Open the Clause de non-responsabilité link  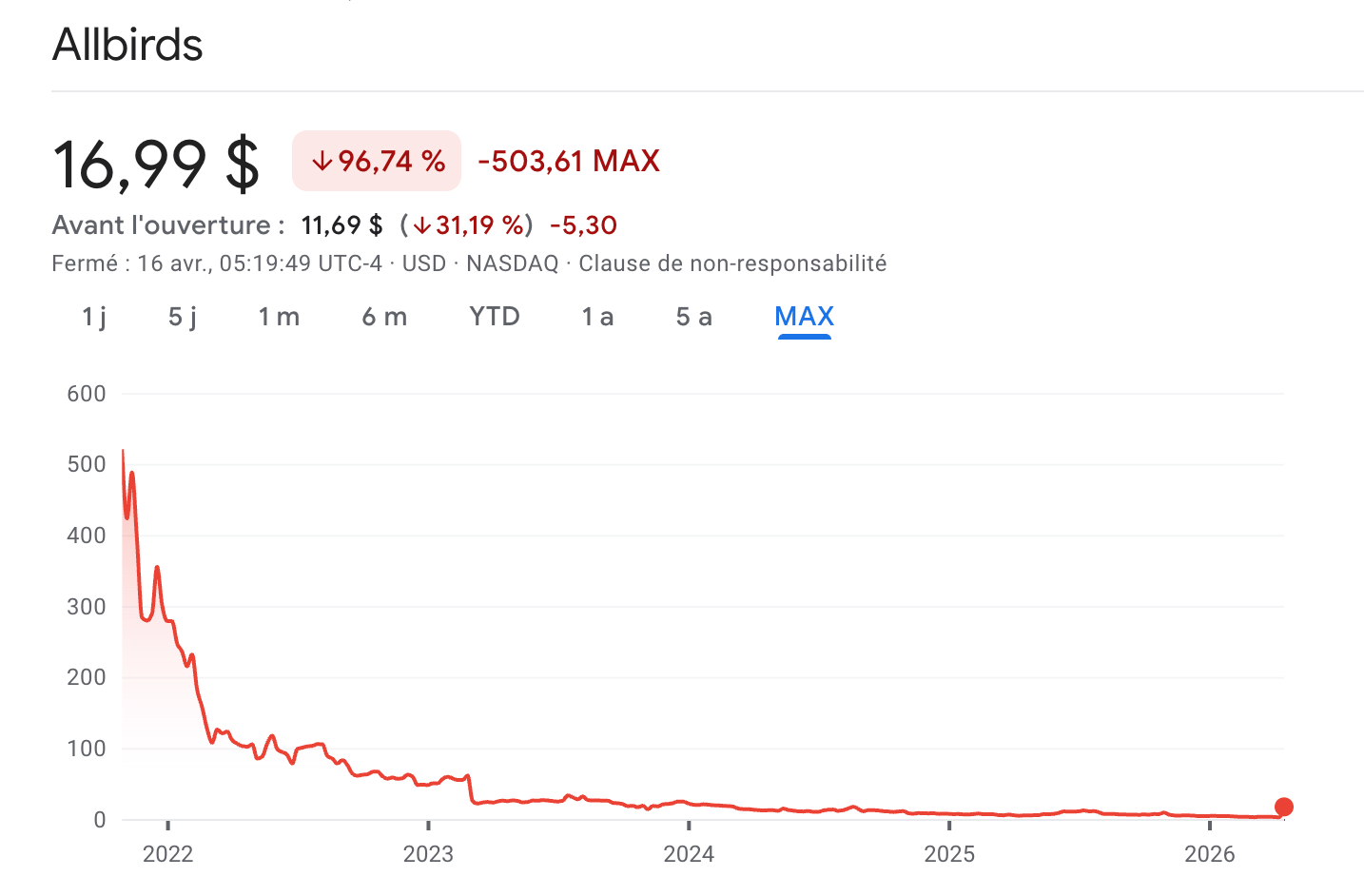[x=732, y=263]
